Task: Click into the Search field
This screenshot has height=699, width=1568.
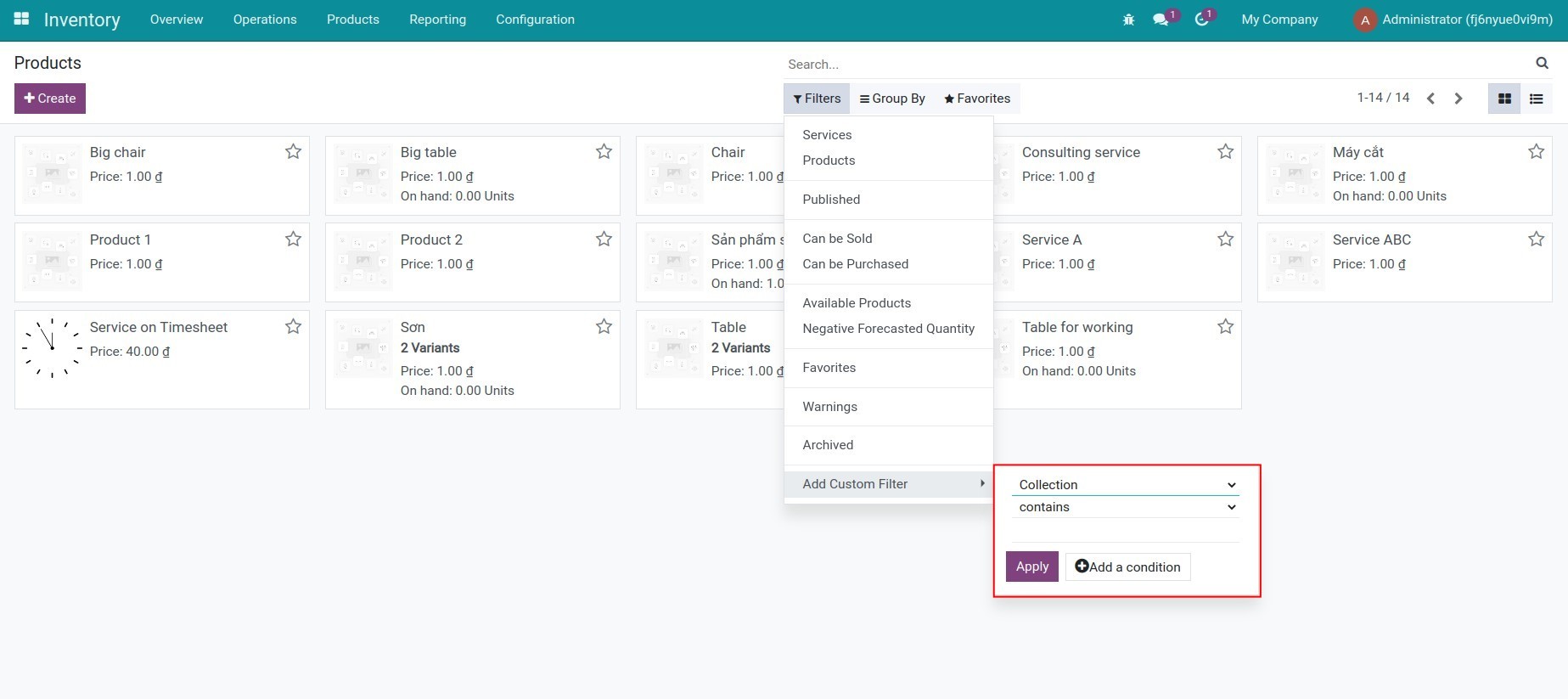Action: 1155,65
